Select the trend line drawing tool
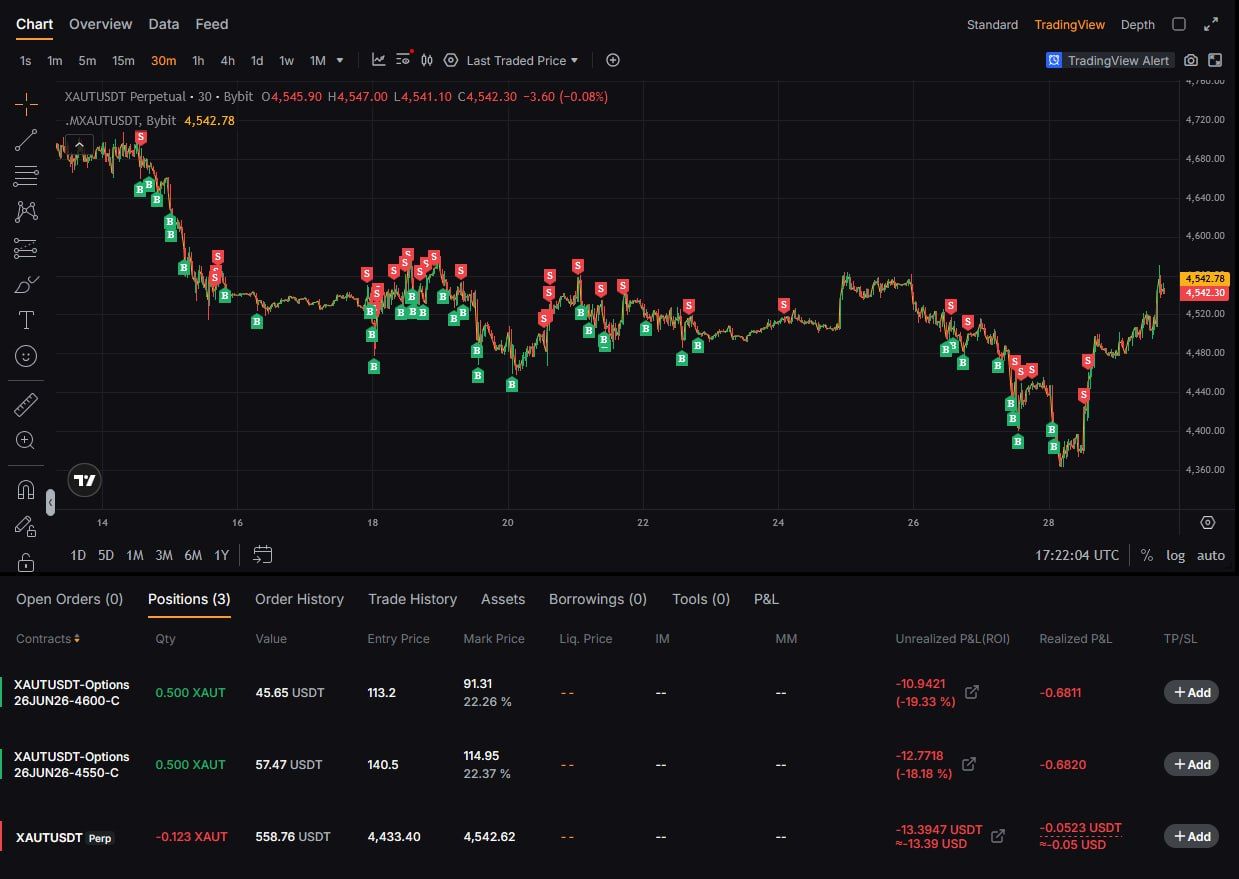 tap(26, 140)
